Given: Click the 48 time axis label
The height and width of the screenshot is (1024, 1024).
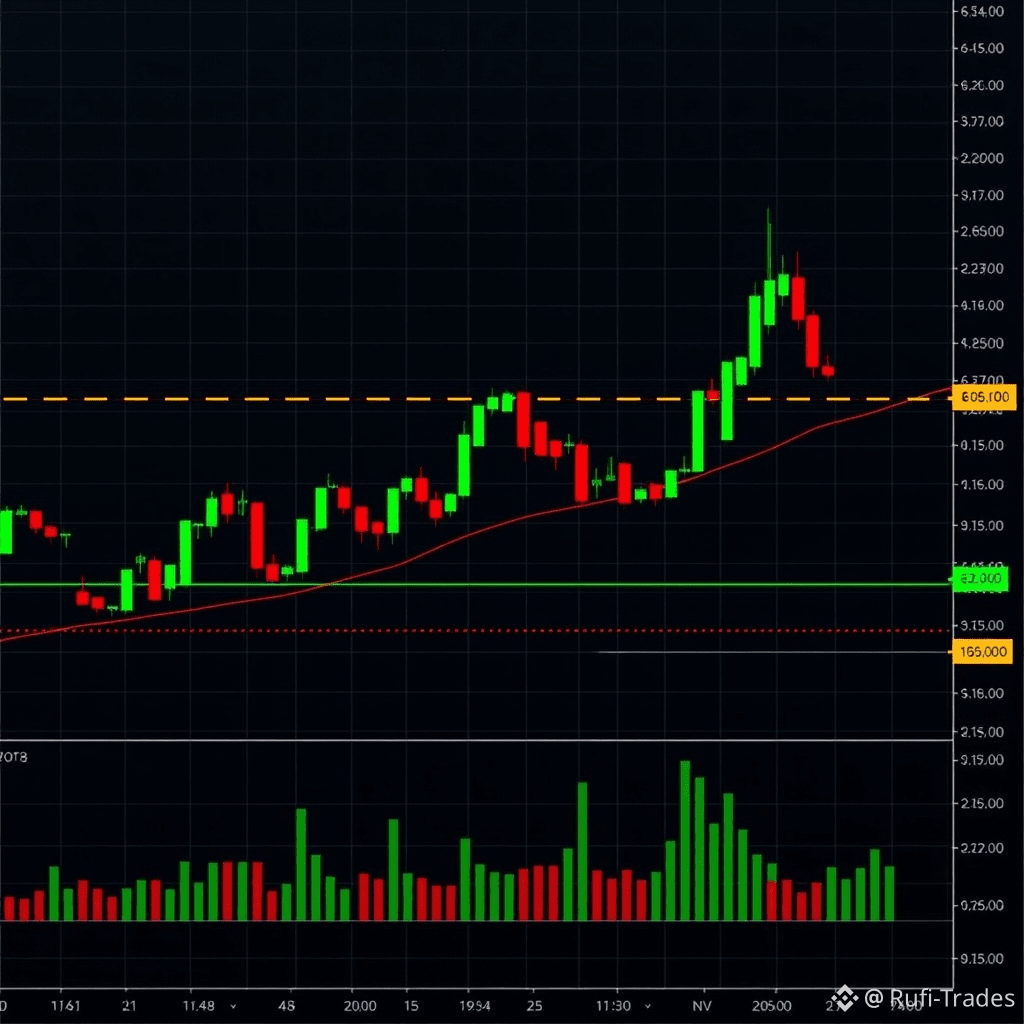Looking at the screenshot, I should point(287,1006).
